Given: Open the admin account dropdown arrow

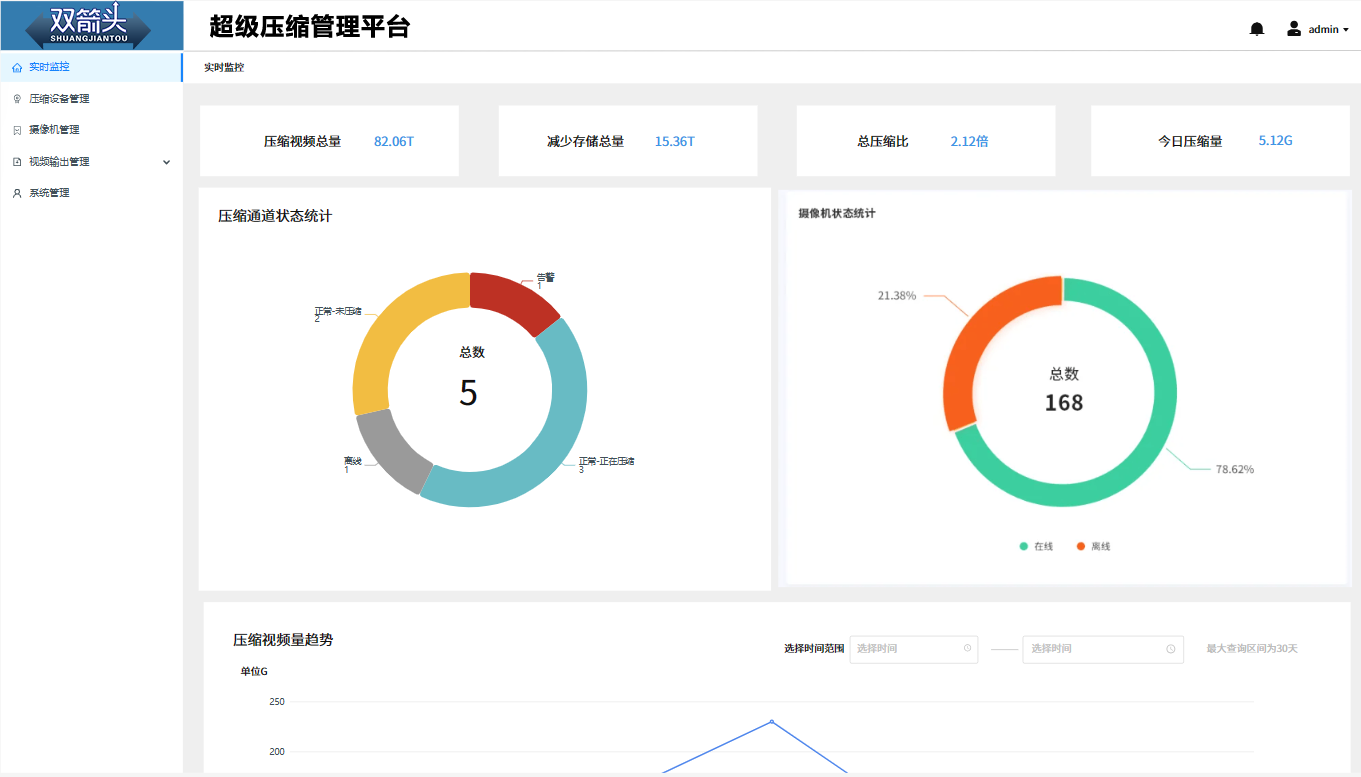Looking at the screenshot, I should click(1346, 30).
